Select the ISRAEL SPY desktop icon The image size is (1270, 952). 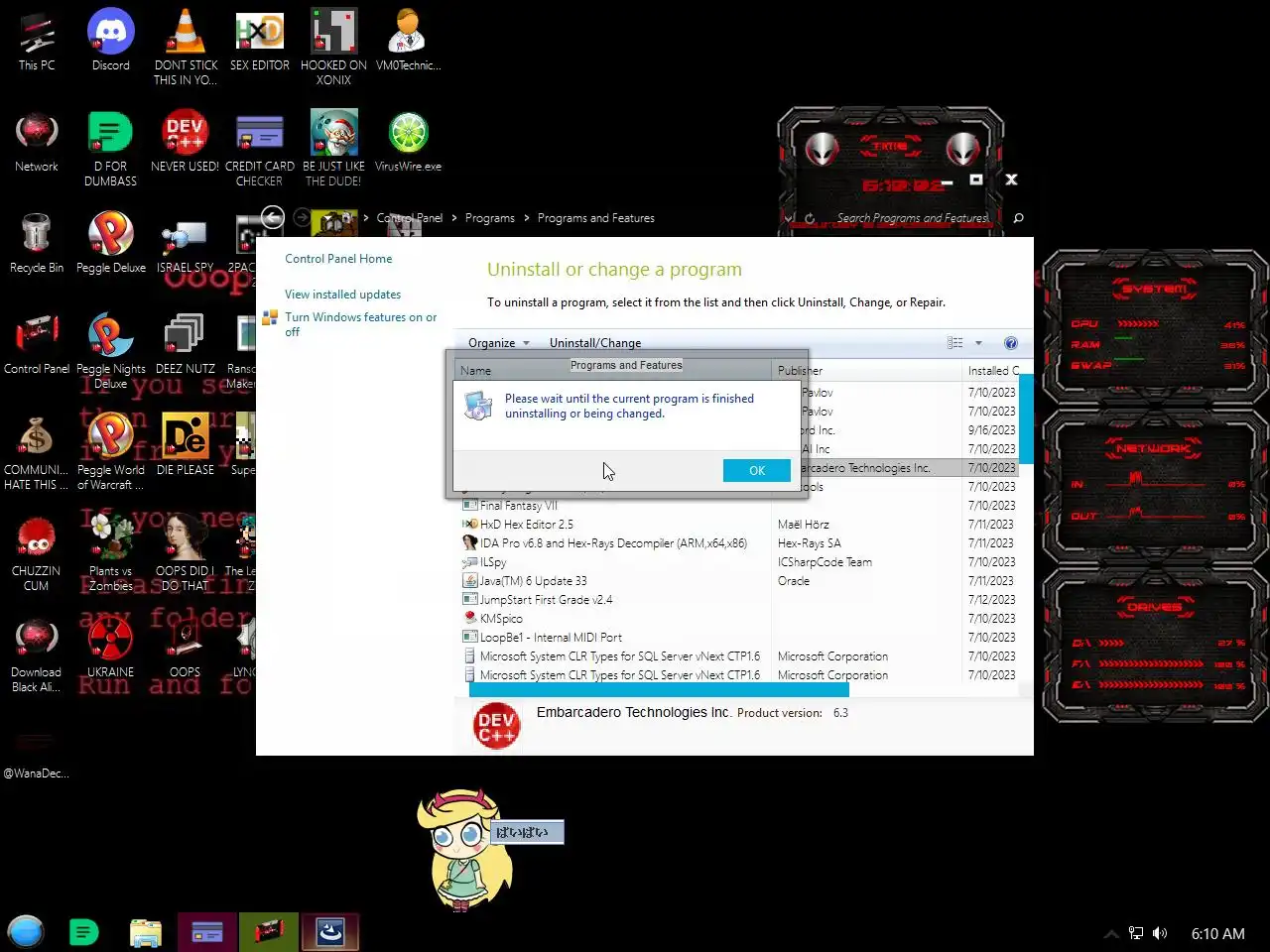tap(185, 243)
